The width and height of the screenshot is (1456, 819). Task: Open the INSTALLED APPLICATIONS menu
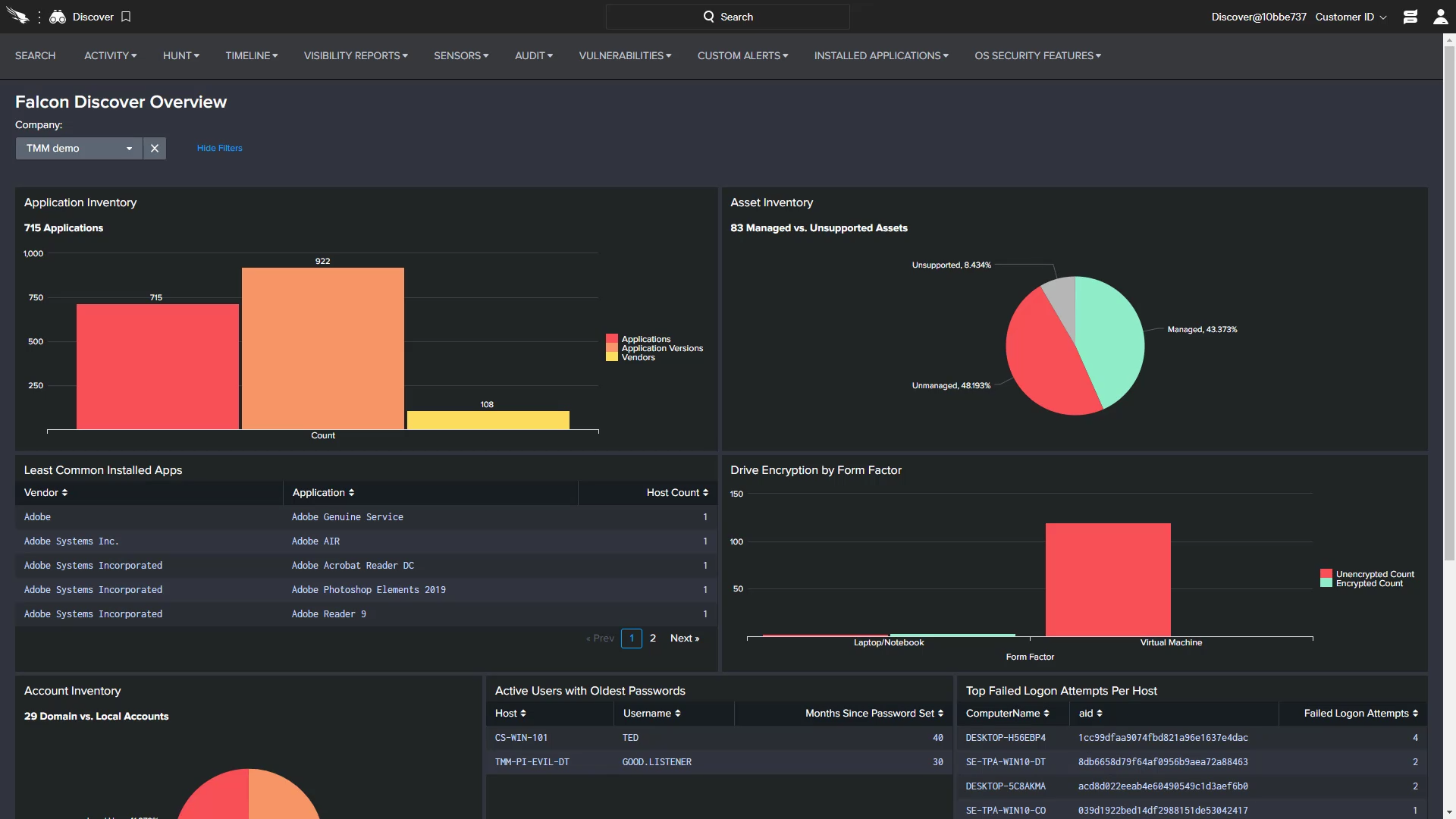881,56
